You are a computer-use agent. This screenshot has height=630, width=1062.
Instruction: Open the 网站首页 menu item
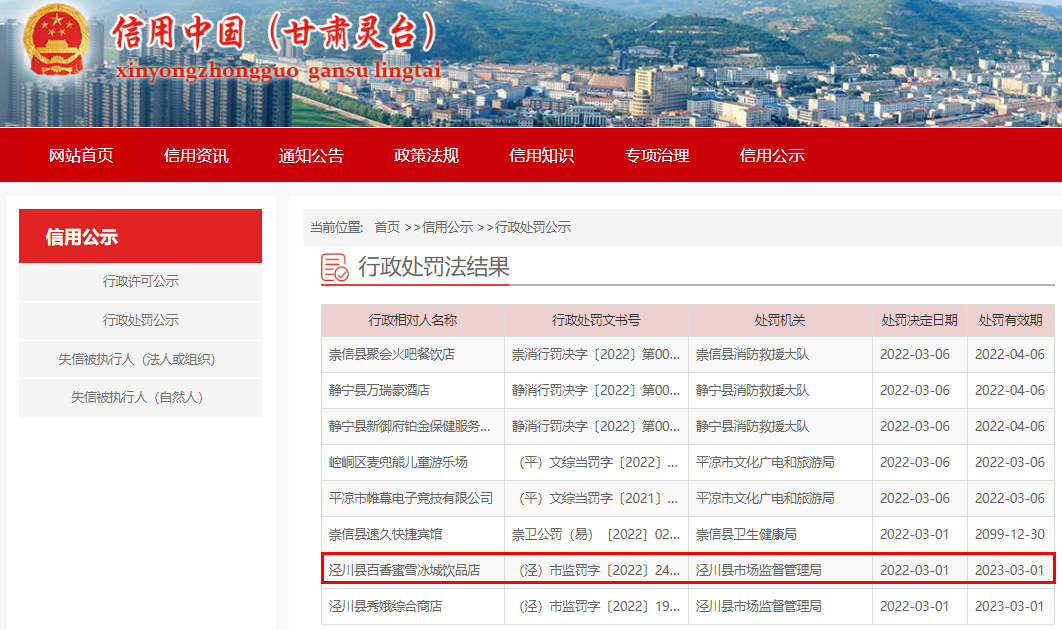pyautogui.click(x=81, y=155)
